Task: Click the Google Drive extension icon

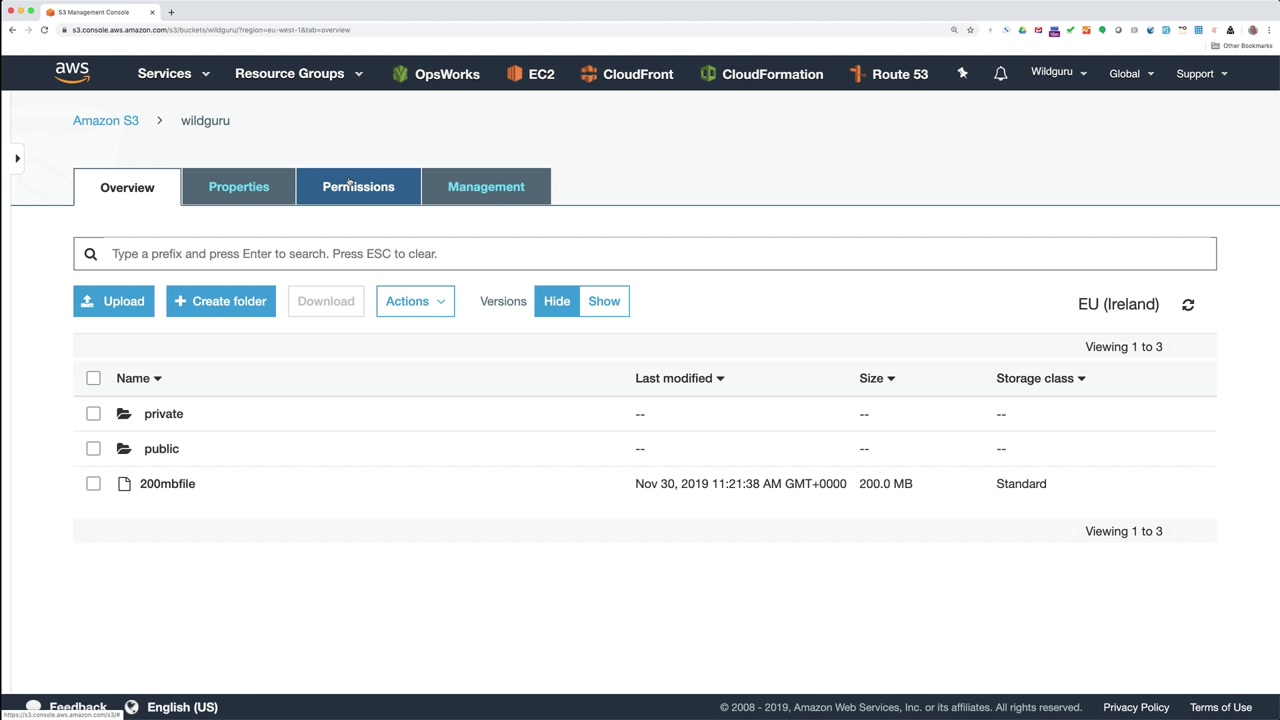Action: click(1022, 30)
